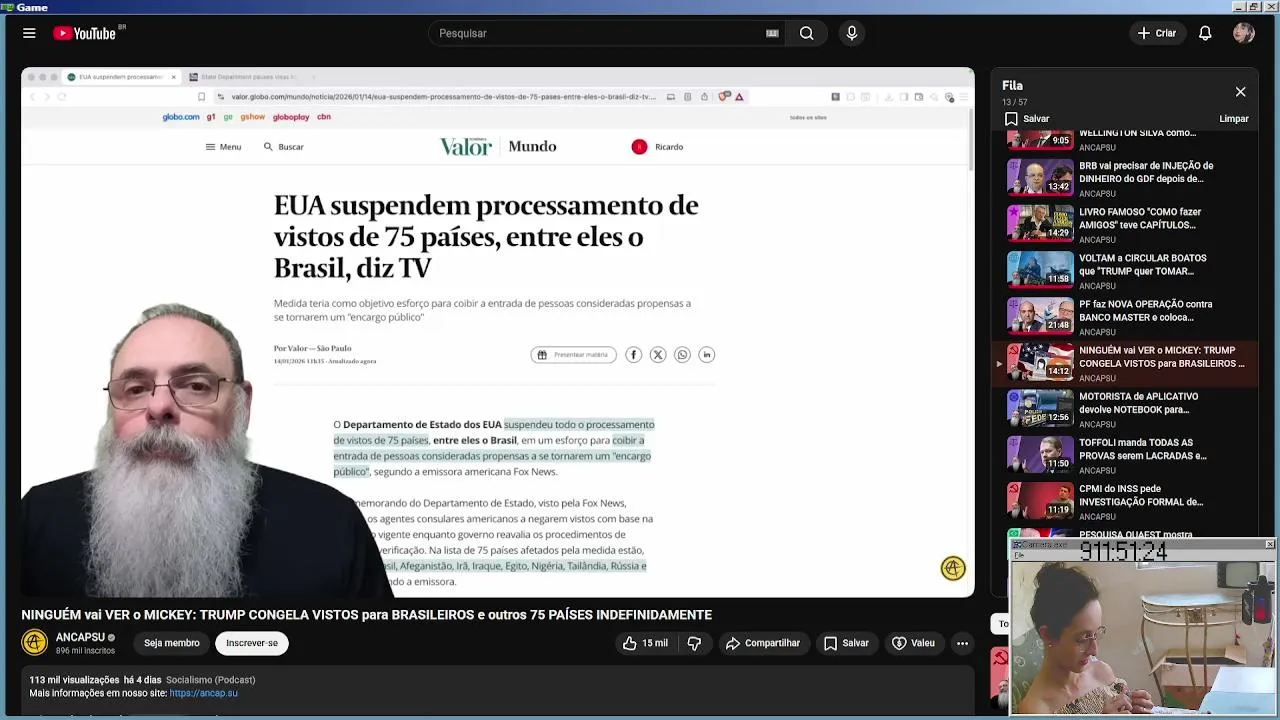Click Seja membro button
The image size is (1280, 720).
pos(171,643)
